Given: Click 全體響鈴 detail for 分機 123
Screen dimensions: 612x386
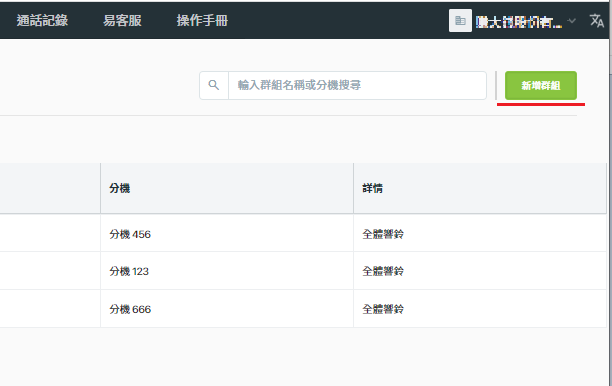Looking at the screenshot, I should 383,271.
